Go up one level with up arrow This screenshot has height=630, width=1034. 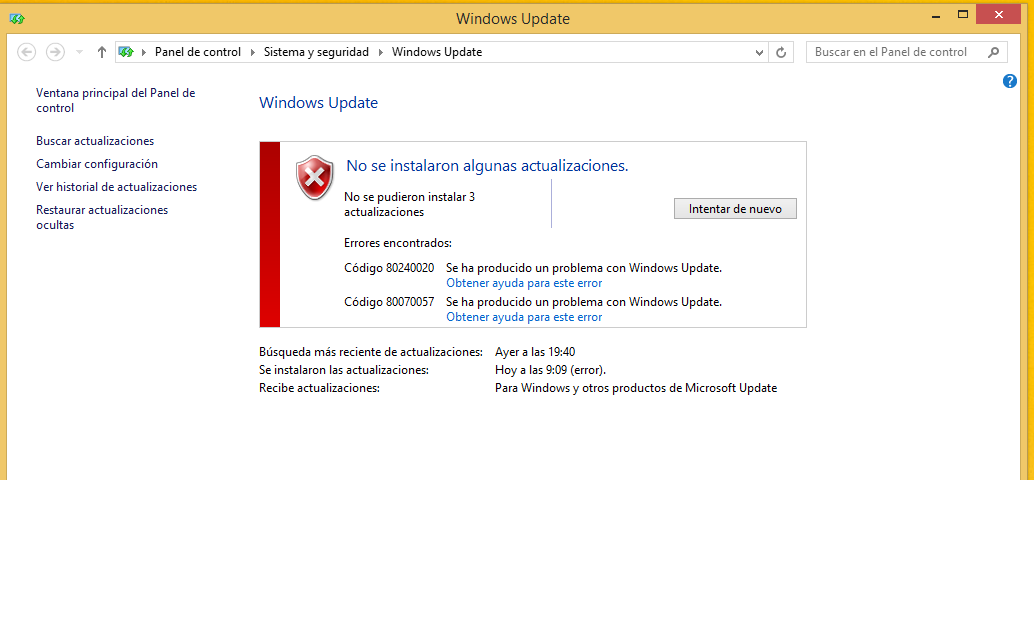[x=102, y=52]
